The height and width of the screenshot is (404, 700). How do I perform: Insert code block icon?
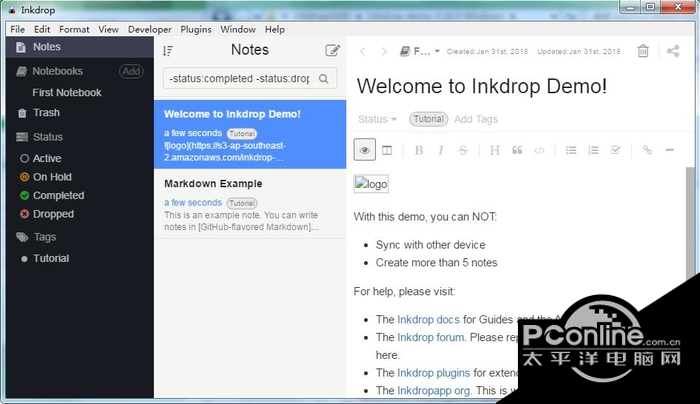539,150
